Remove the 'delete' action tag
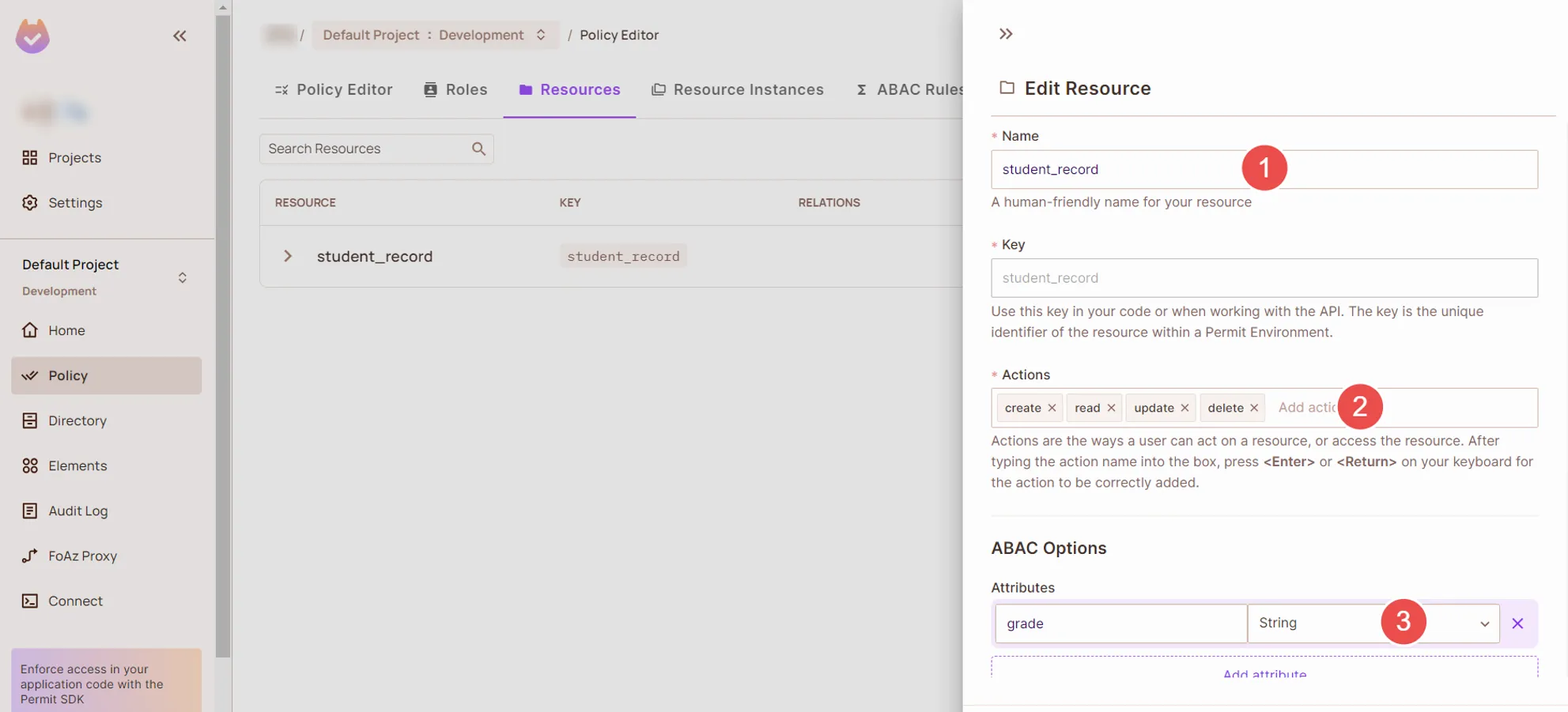The image size is (1568, 712). pyautogui.click(x=1254, y=408)
